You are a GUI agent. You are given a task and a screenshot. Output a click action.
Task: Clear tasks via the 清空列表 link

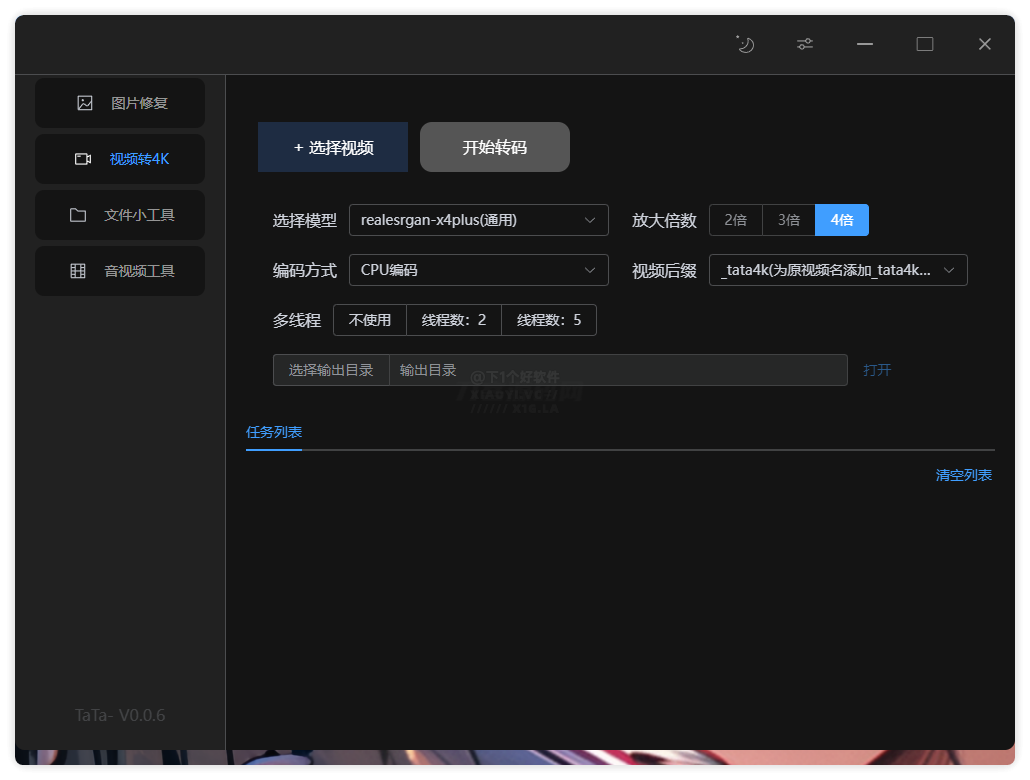pyautogui.click(x=963, y=475)
